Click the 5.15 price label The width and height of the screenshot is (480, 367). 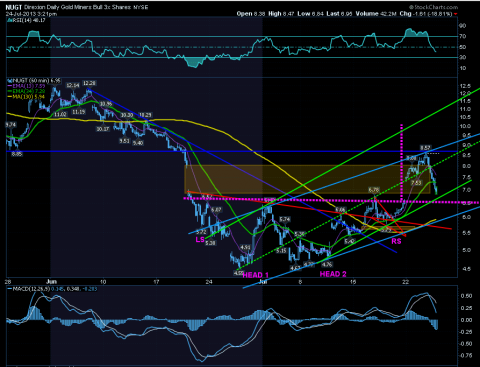[281, 250]
